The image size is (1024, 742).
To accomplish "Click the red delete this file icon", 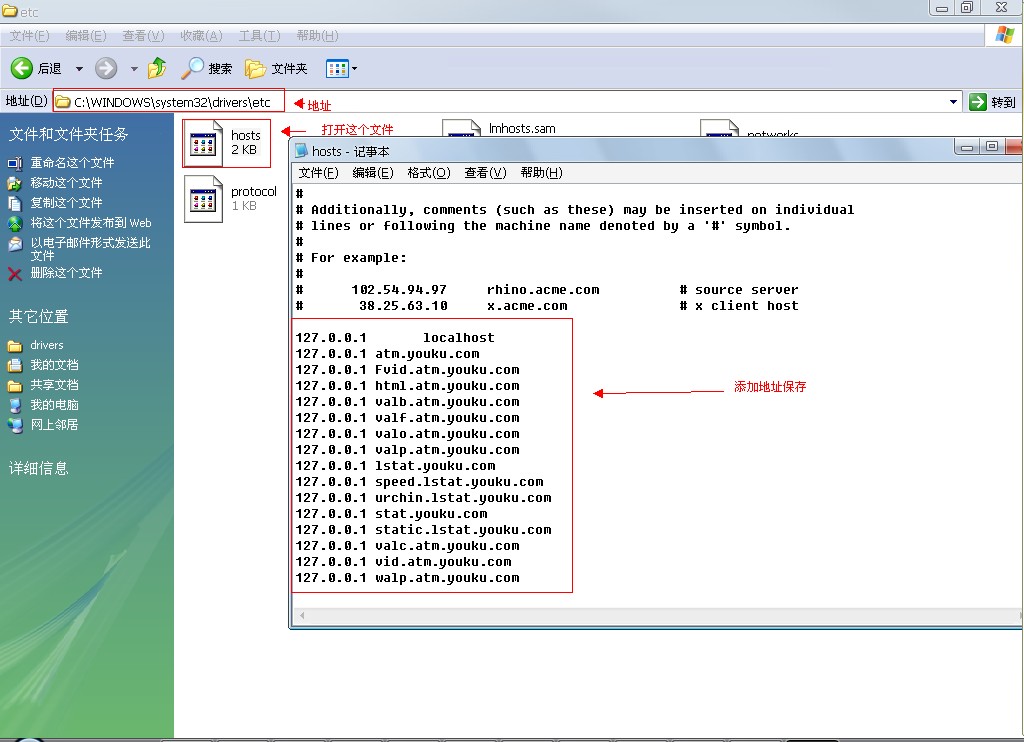I will pos(14,273).
